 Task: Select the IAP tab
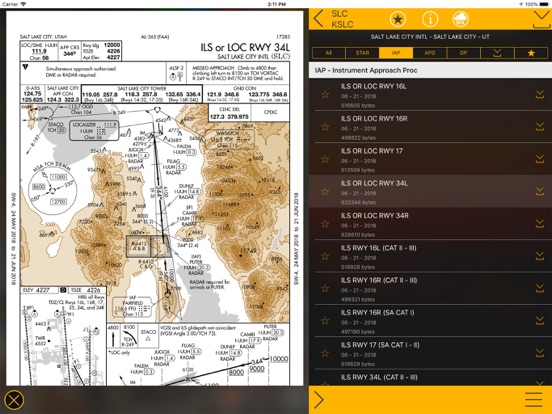point(396,53)
